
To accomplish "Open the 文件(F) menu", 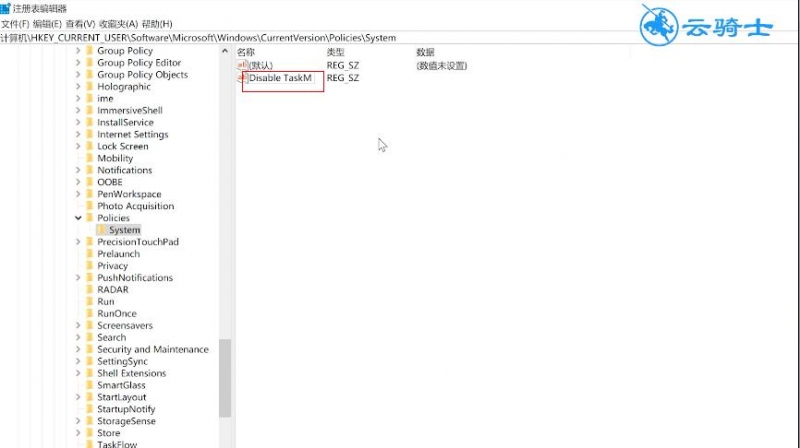I will 15,24.
